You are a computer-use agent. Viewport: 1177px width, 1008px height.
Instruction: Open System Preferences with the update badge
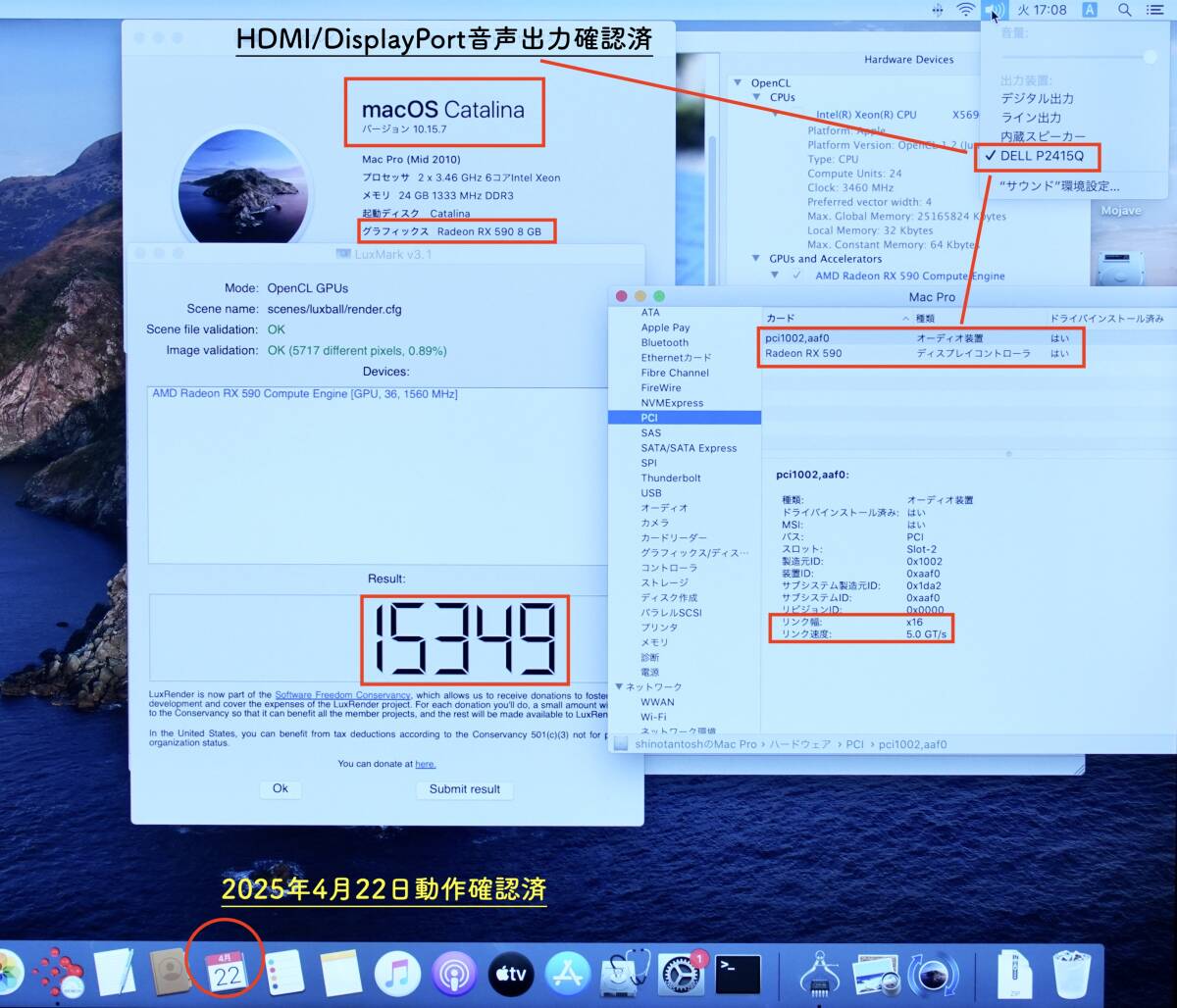[x=681, y=974]
